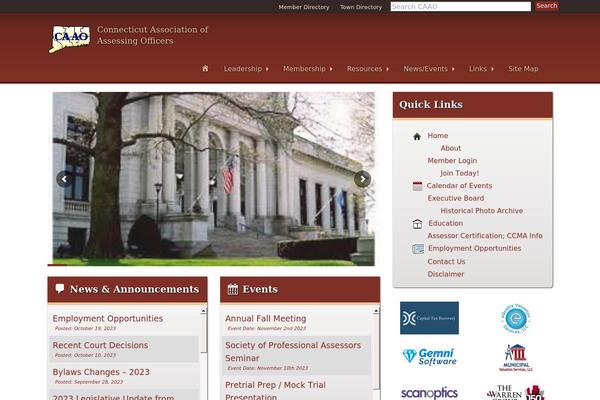Click the Events calendar icon in header
Screen dimensions: 600x400
pos(233,289)
